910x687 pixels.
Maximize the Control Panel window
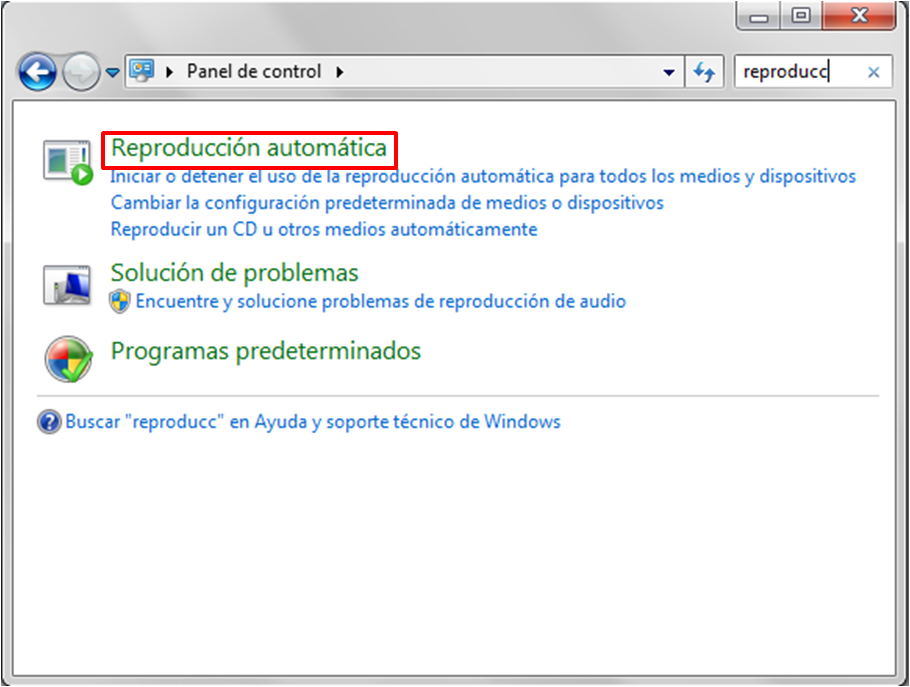801,16
